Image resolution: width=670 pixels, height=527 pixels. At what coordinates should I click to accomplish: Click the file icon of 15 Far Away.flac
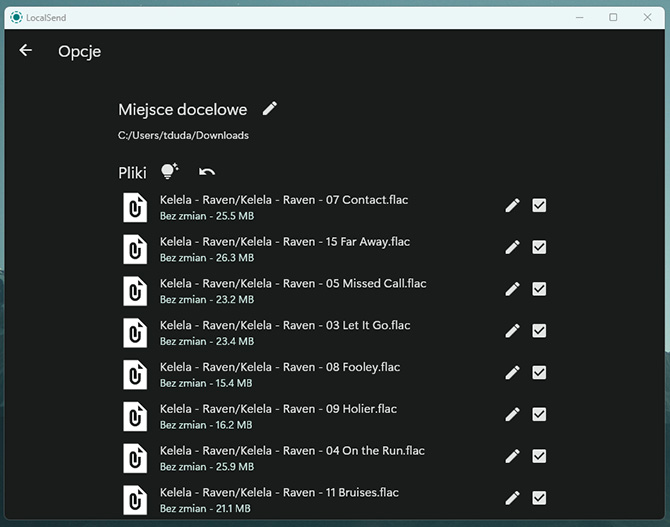135,249
